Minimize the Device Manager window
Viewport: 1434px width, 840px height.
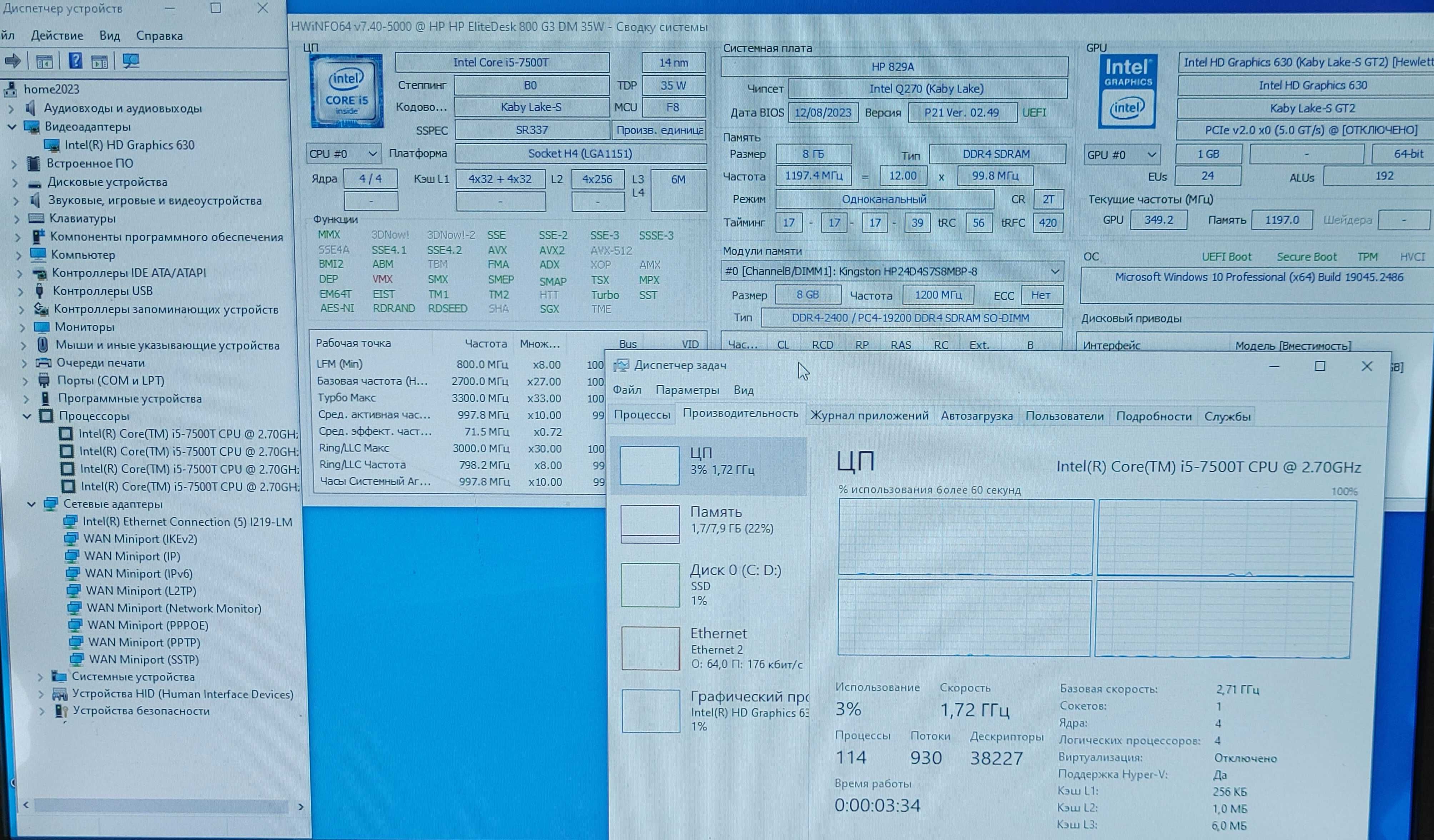(170, 9)
